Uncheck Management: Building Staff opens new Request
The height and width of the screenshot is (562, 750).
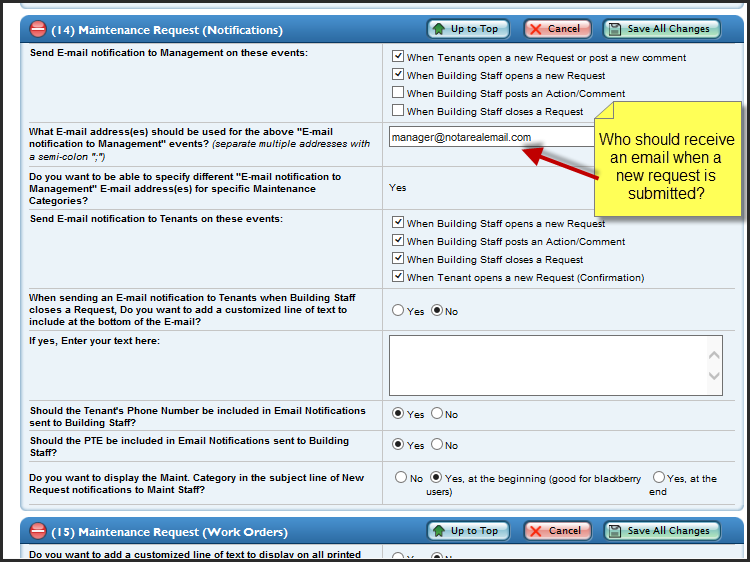(x=397, y=75)
